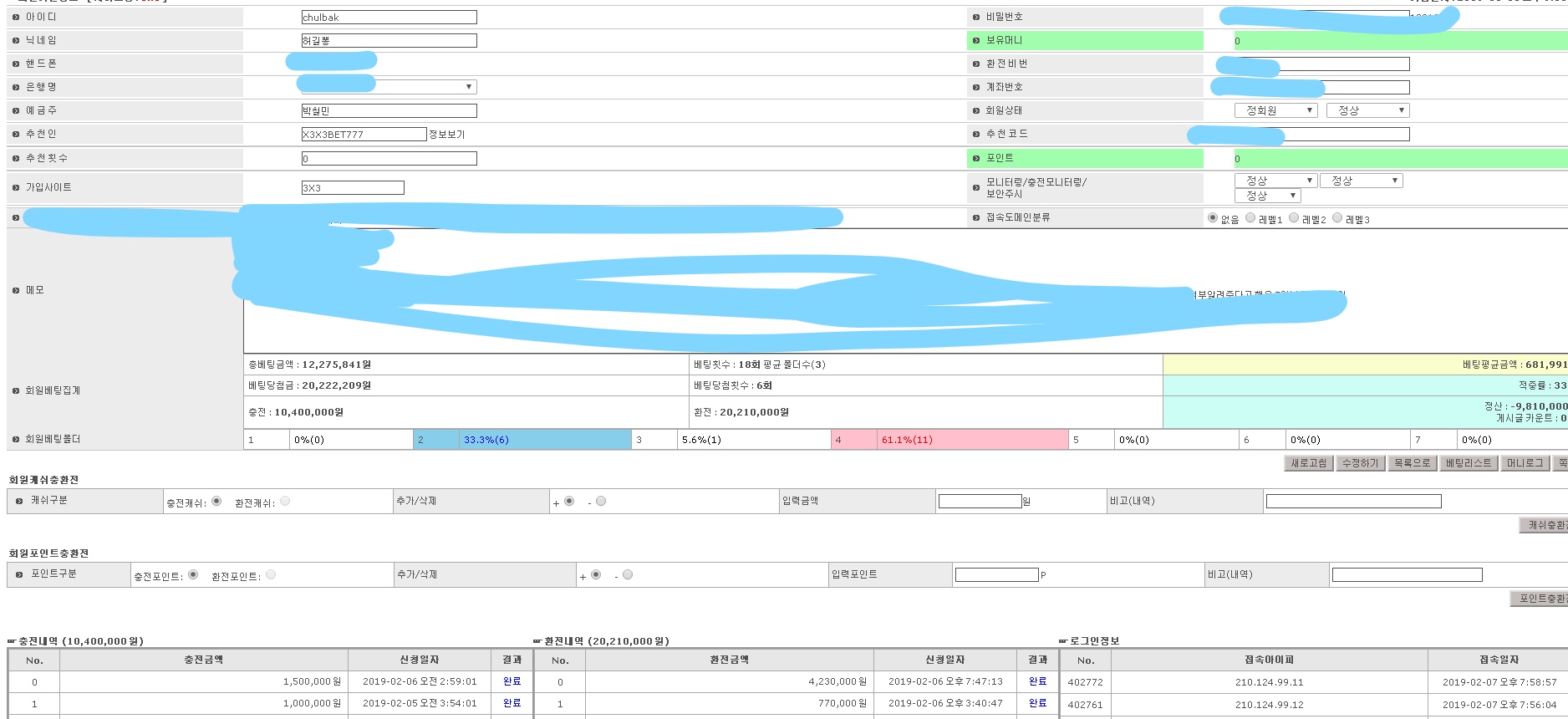This screenshot has width=1568, height=719.
Task: Click the bullet icon beside 메모 label
Action: (16, 290)
